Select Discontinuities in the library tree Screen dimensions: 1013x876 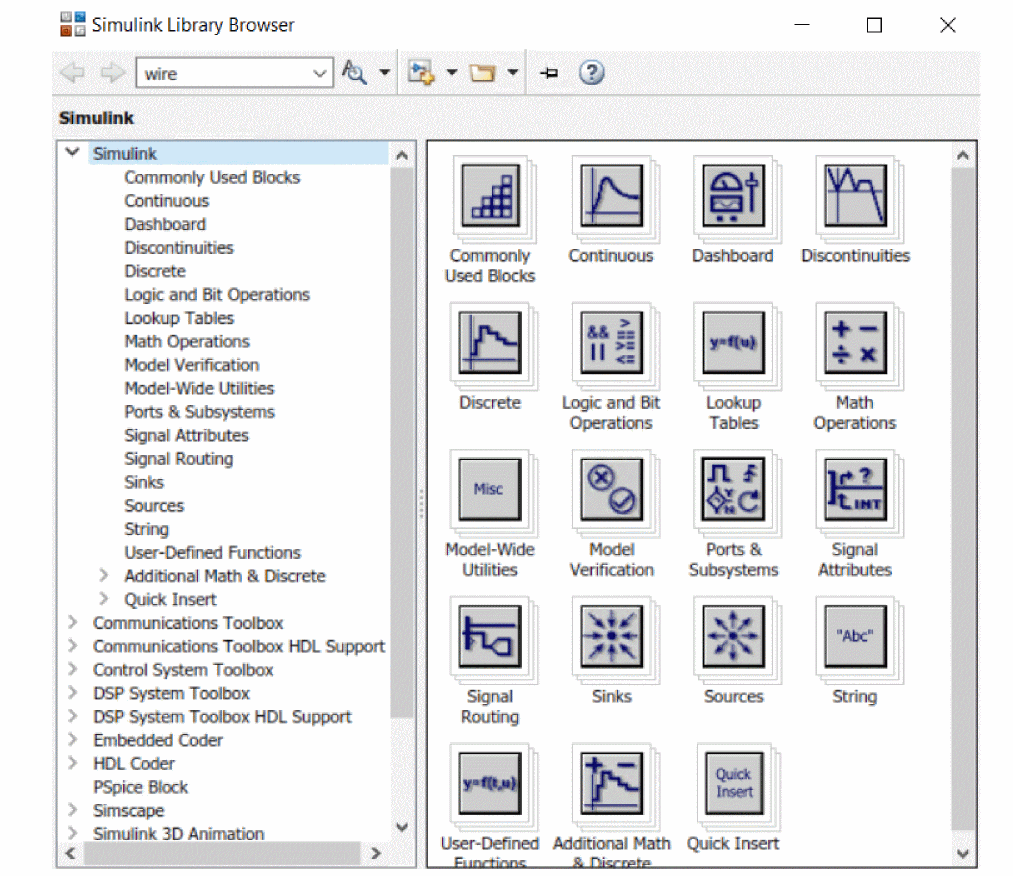179,247
